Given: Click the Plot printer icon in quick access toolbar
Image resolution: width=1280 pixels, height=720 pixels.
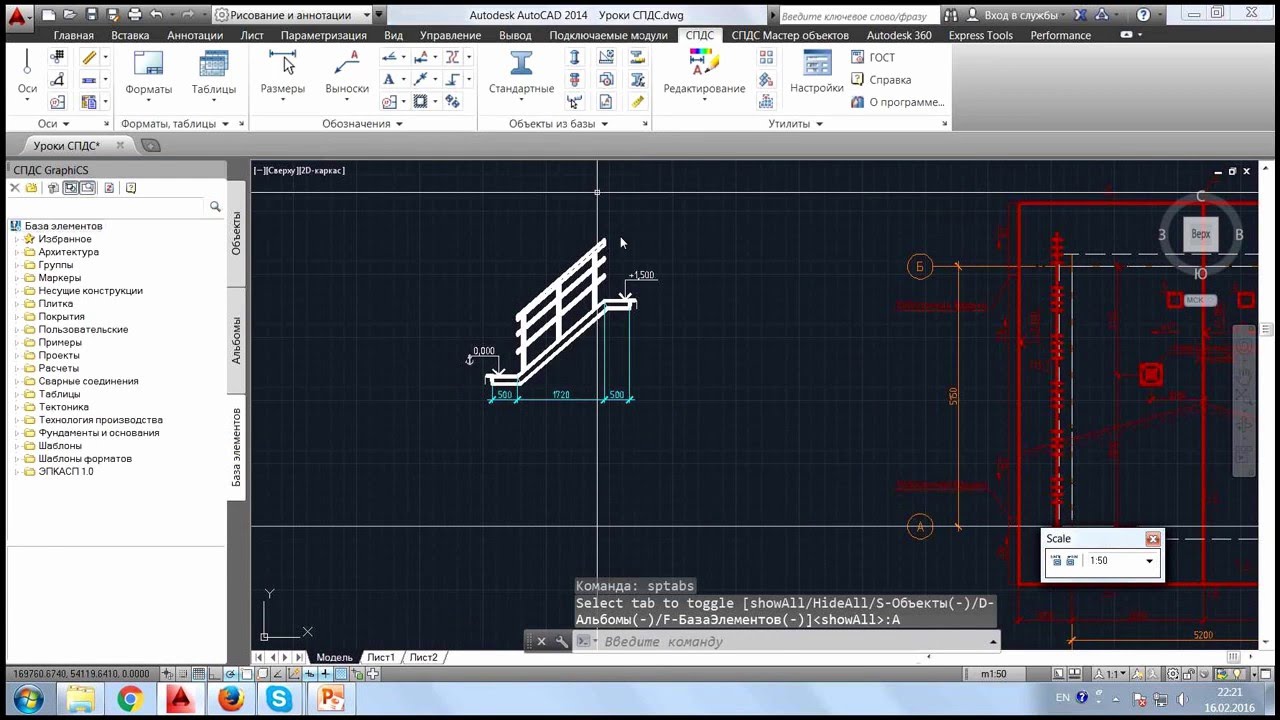Looking at the screenshot, I should pos(134,15).
